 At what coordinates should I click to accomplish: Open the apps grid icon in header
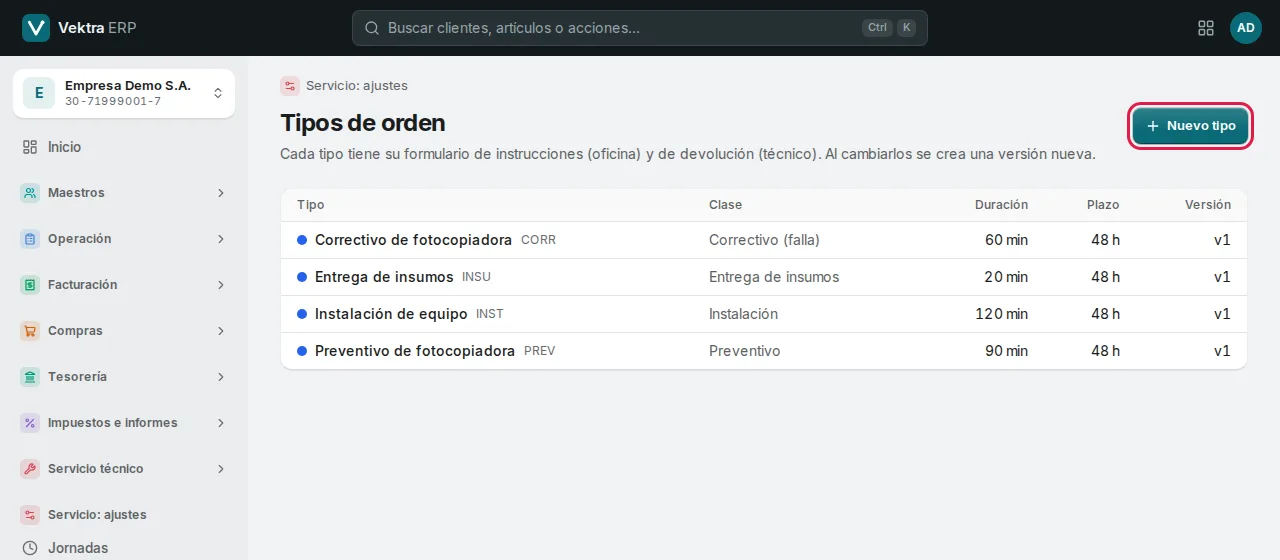click(x=1206, y=28)
